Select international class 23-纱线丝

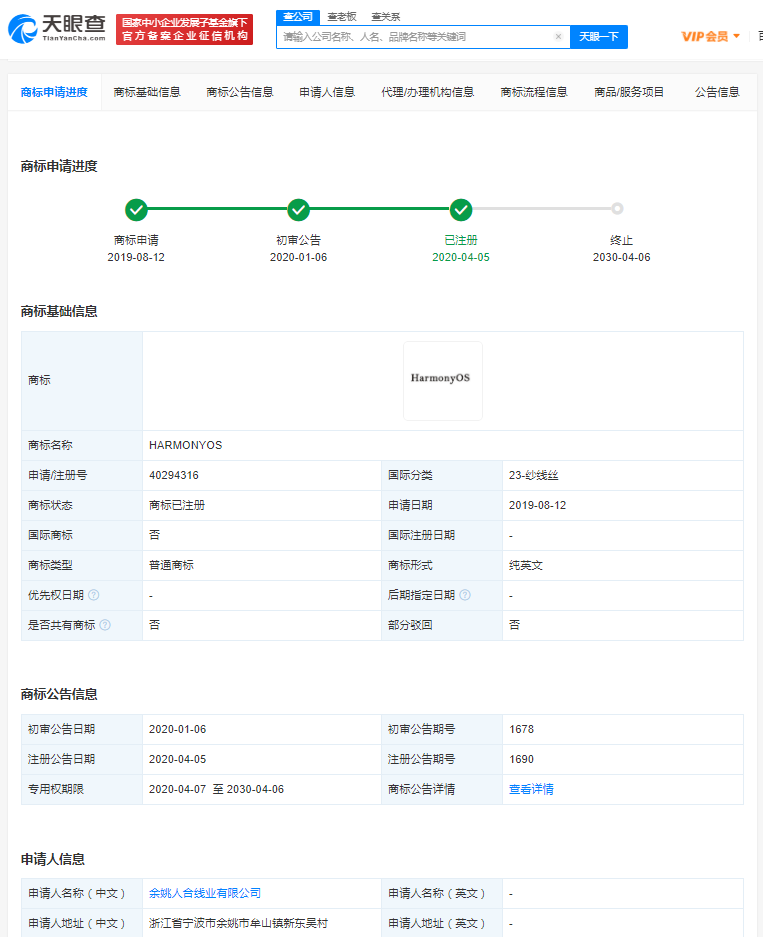pyautogui.click(x=534, y=475)
